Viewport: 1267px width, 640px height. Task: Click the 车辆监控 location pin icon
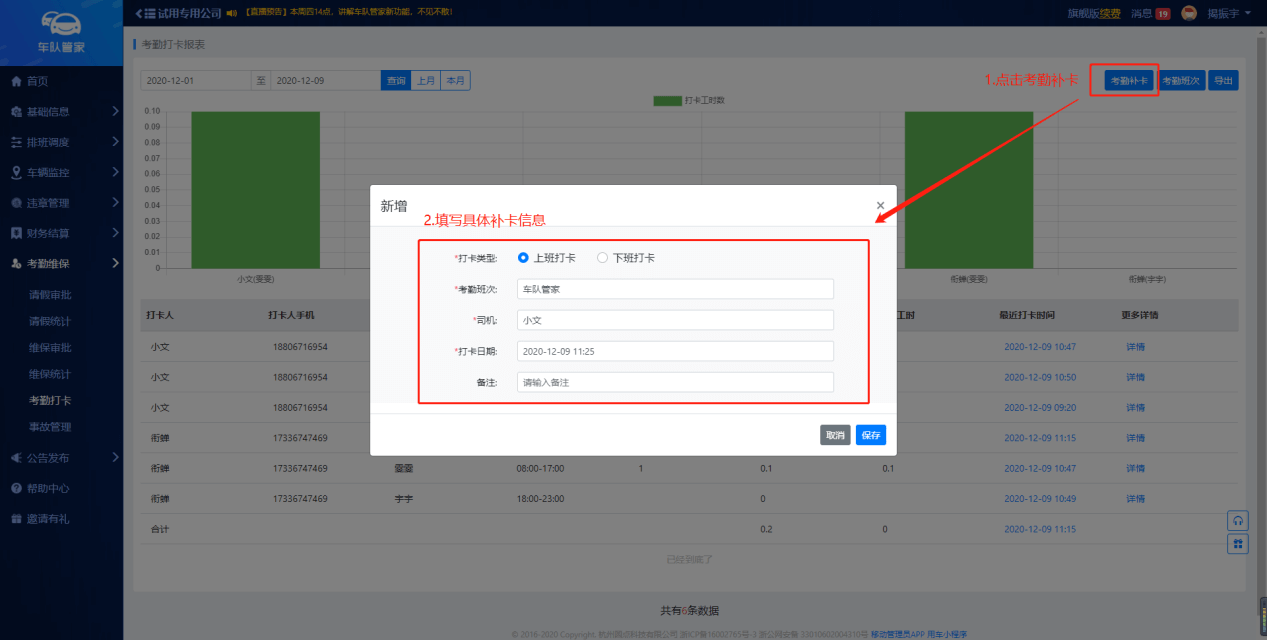[16, 173]
